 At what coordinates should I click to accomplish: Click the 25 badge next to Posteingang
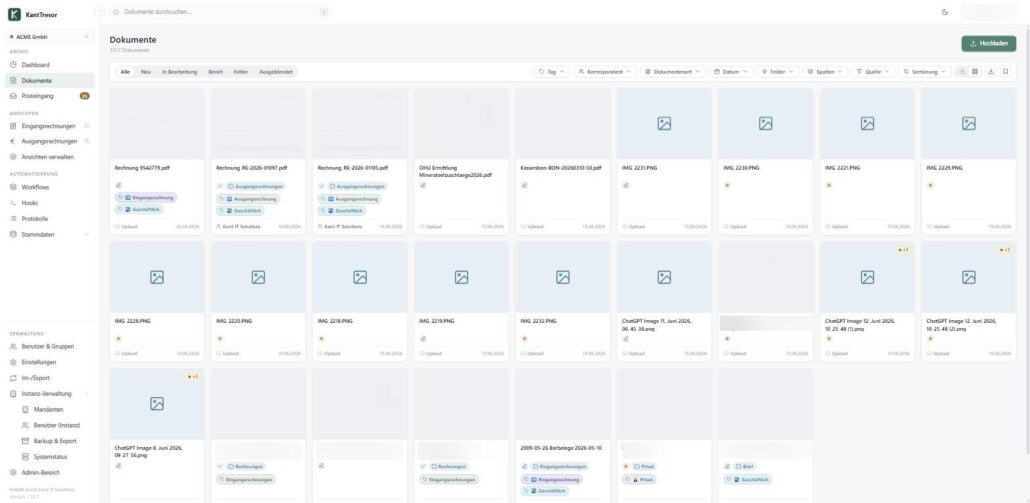point(85,96)
